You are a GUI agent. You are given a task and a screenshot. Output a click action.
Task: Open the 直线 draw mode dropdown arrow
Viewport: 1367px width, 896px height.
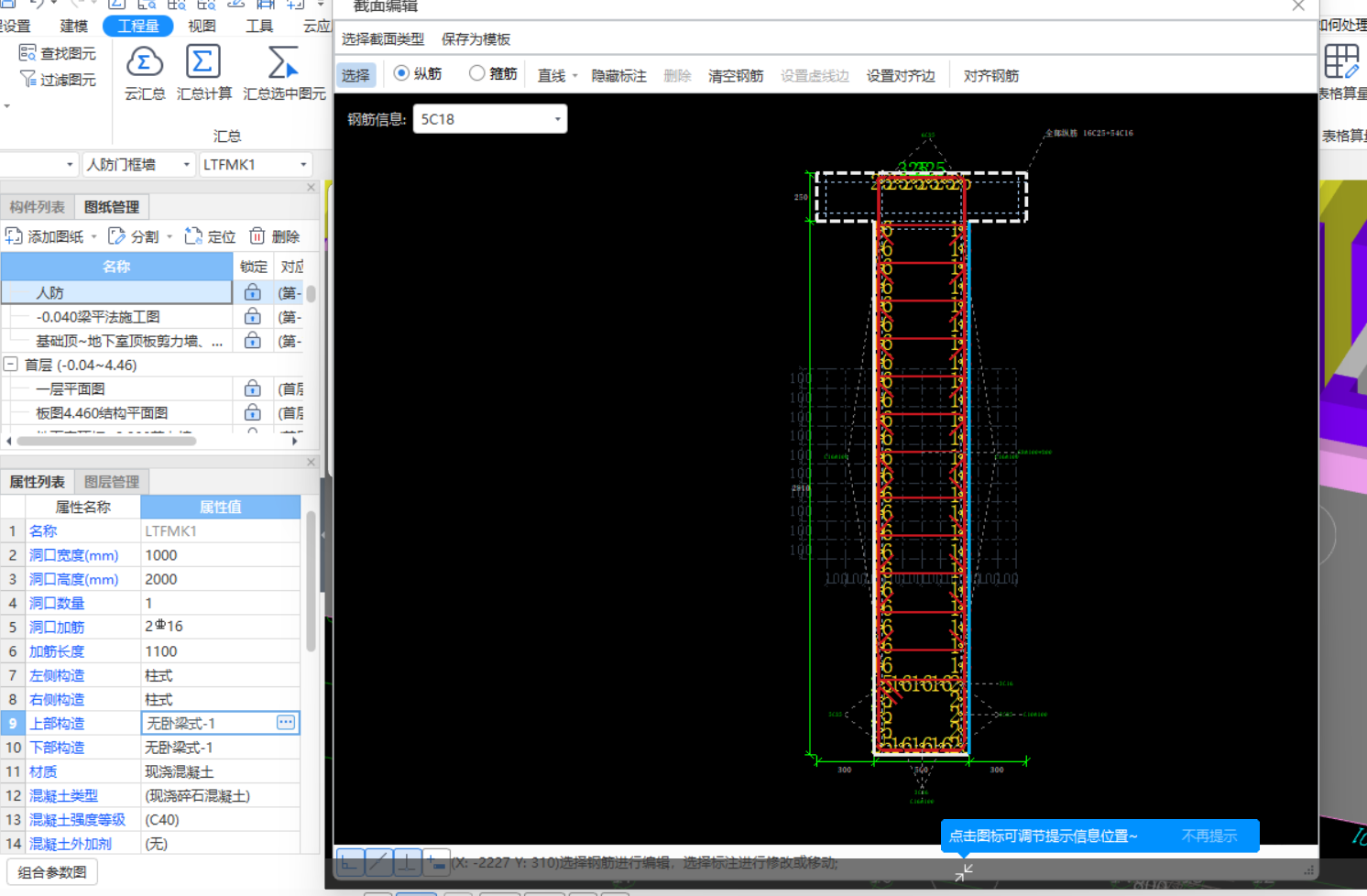[574, 76]
